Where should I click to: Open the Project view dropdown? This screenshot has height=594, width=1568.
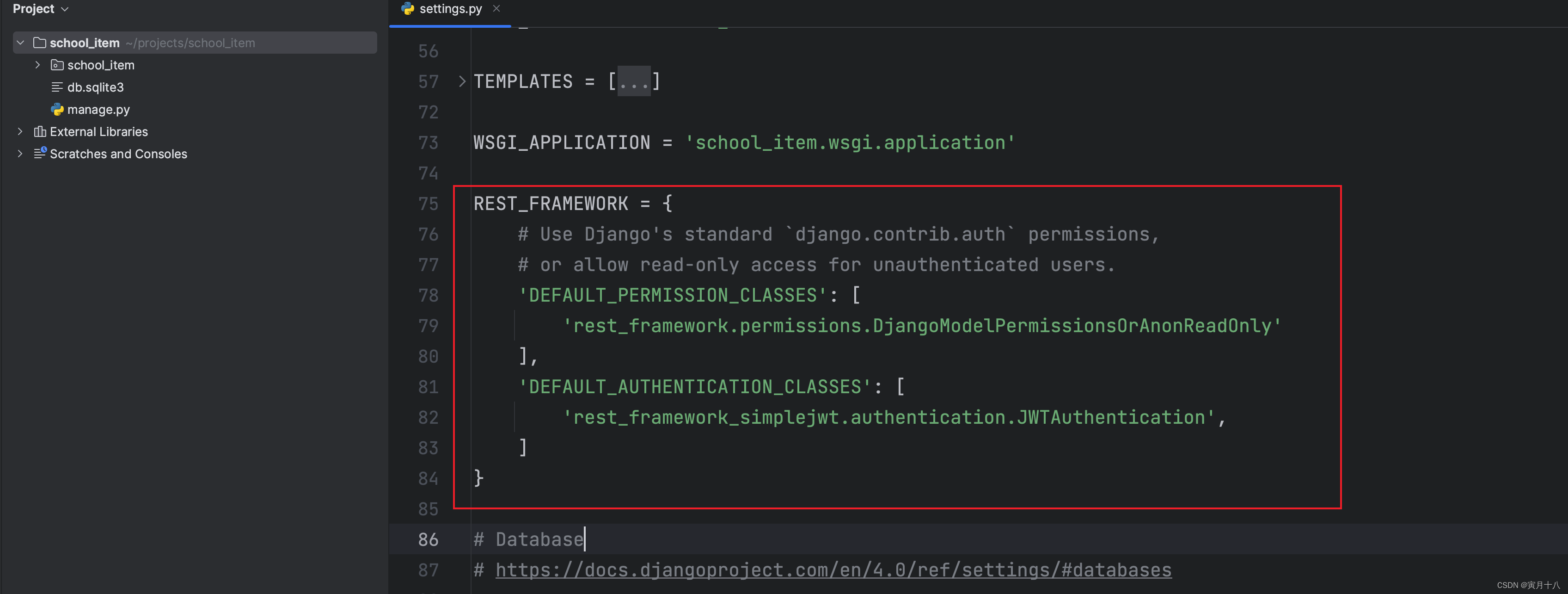40,9
